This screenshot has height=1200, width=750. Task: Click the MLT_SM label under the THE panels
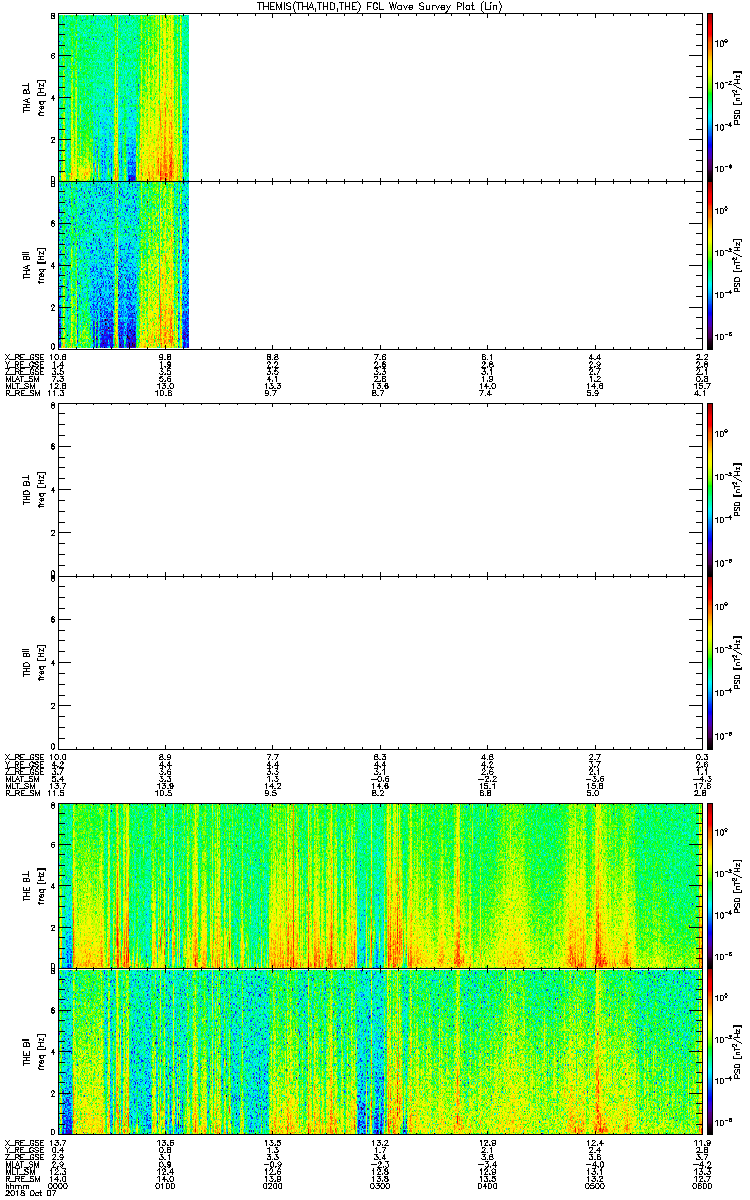[21, 1172]
